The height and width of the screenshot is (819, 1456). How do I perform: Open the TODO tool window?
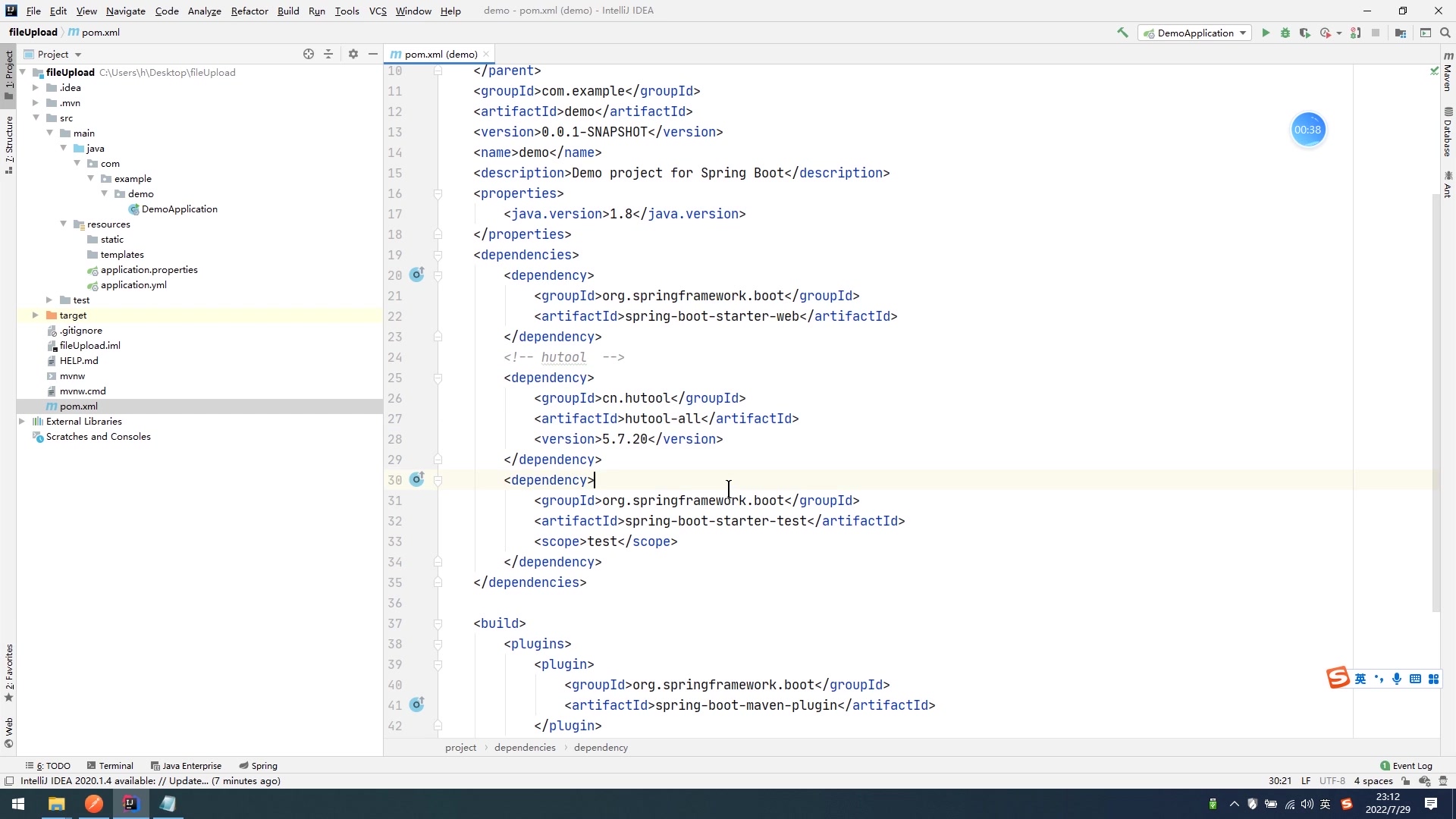(x=48, y=765)
